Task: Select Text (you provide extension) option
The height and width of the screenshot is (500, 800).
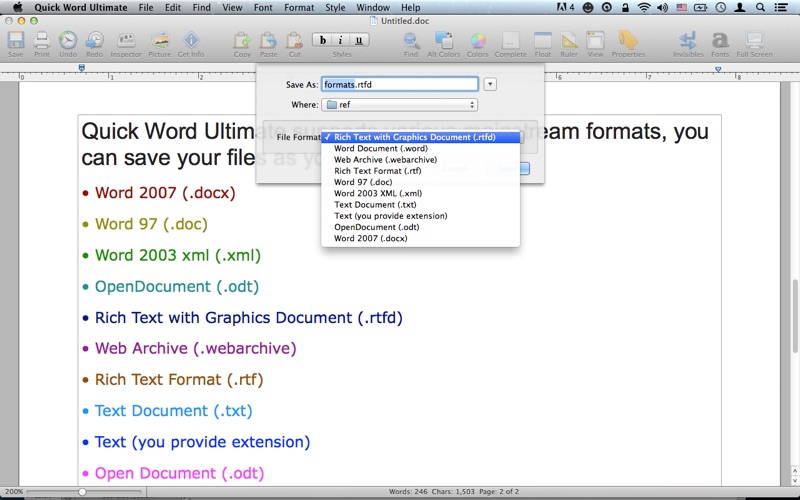Action: click(x=420, y=216)
